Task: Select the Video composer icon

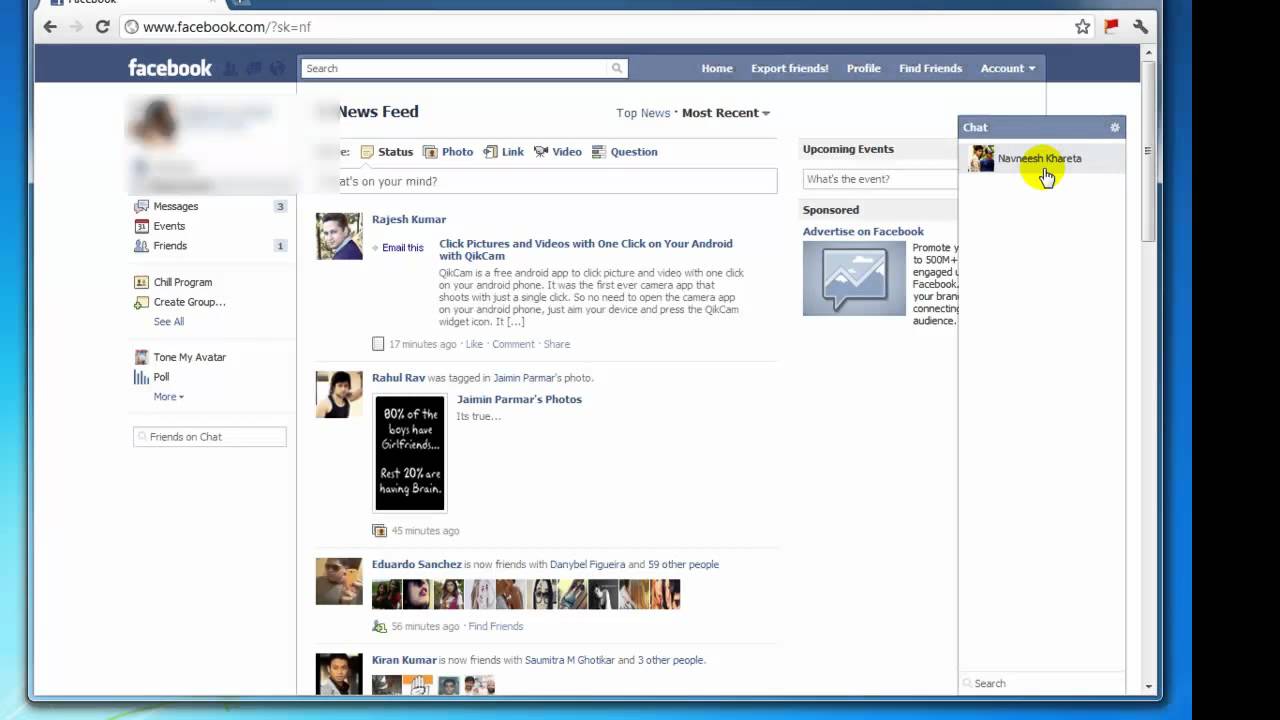Action: pos(541,152)
